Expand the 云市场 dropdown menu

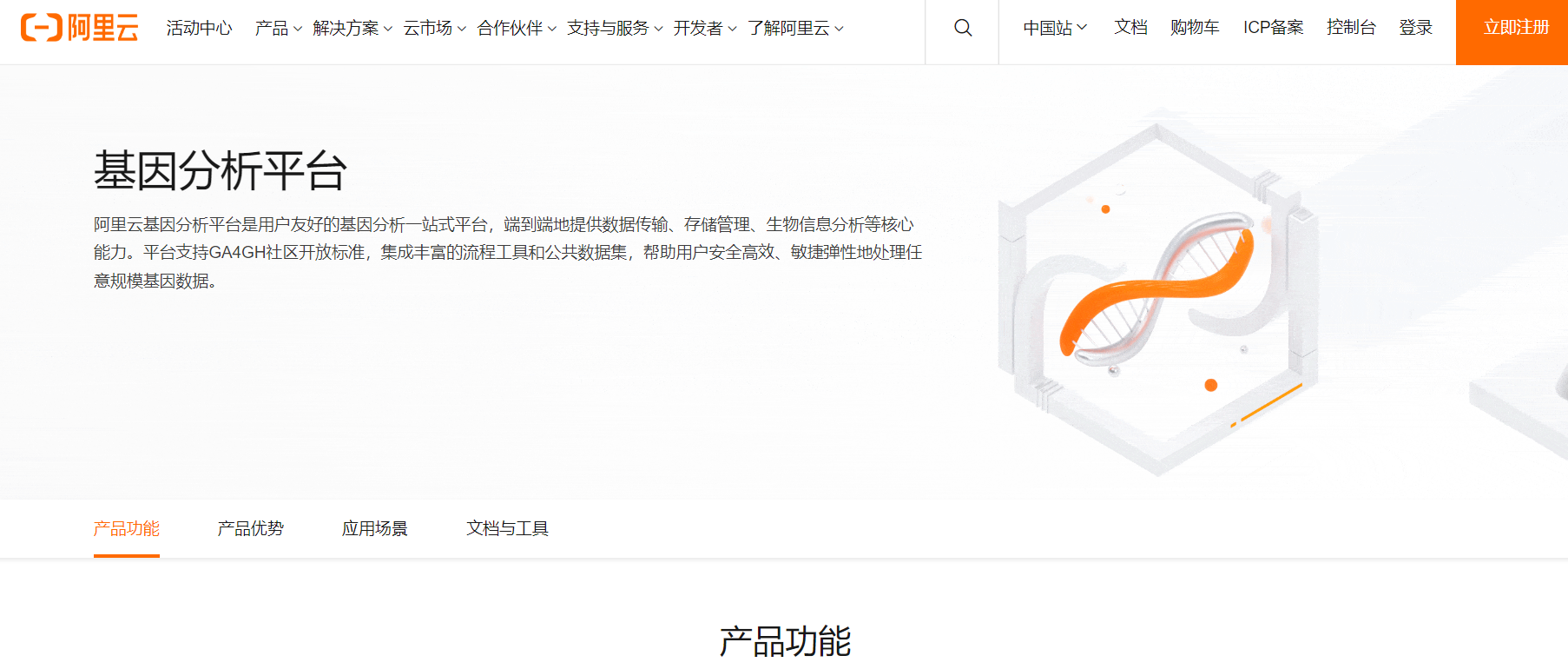point(434,28)
